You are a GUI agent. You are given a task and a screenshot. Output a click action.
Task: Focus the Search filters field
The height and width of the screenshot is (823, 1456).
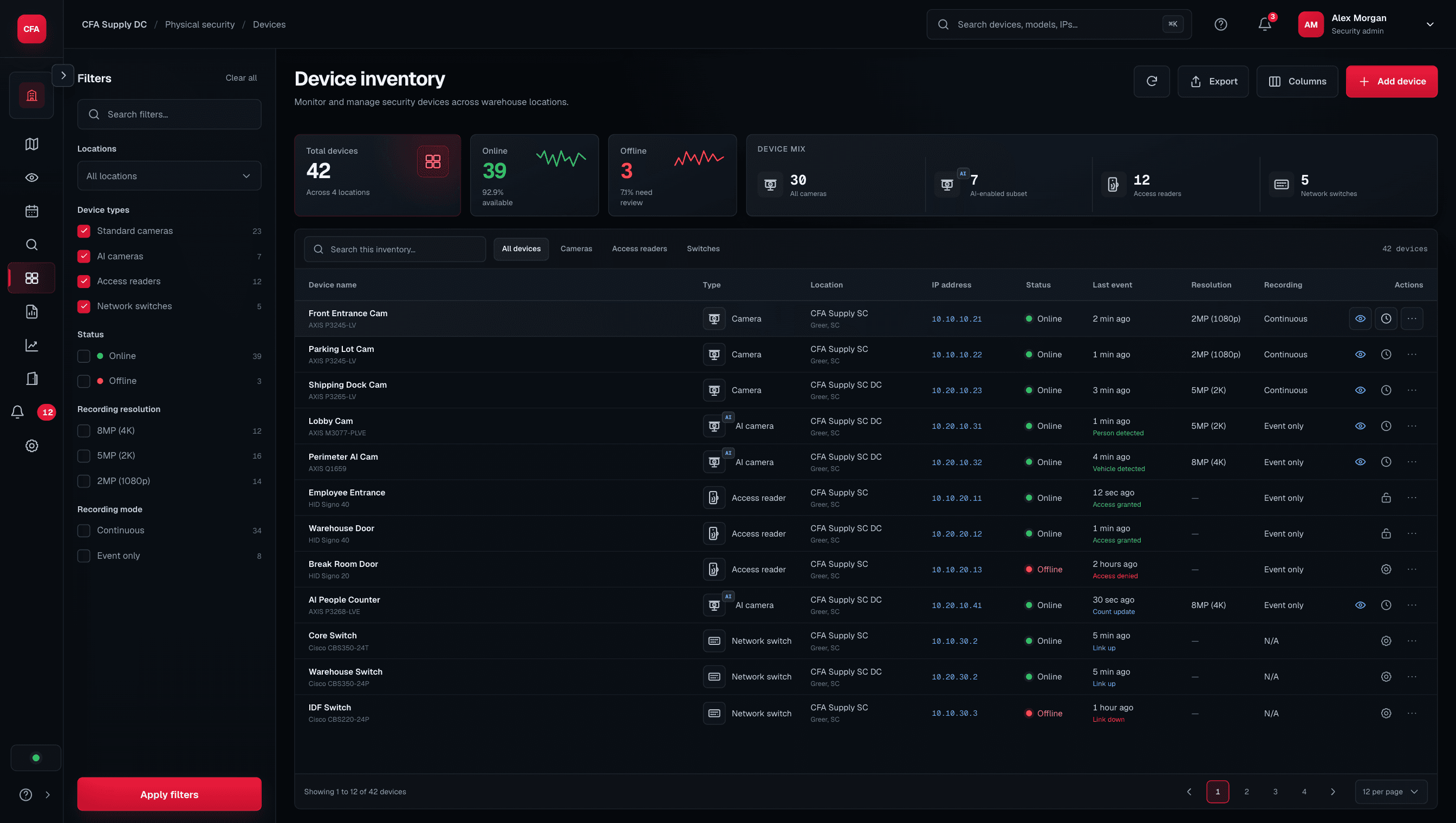pyautogui.click(x=169, y=114)
